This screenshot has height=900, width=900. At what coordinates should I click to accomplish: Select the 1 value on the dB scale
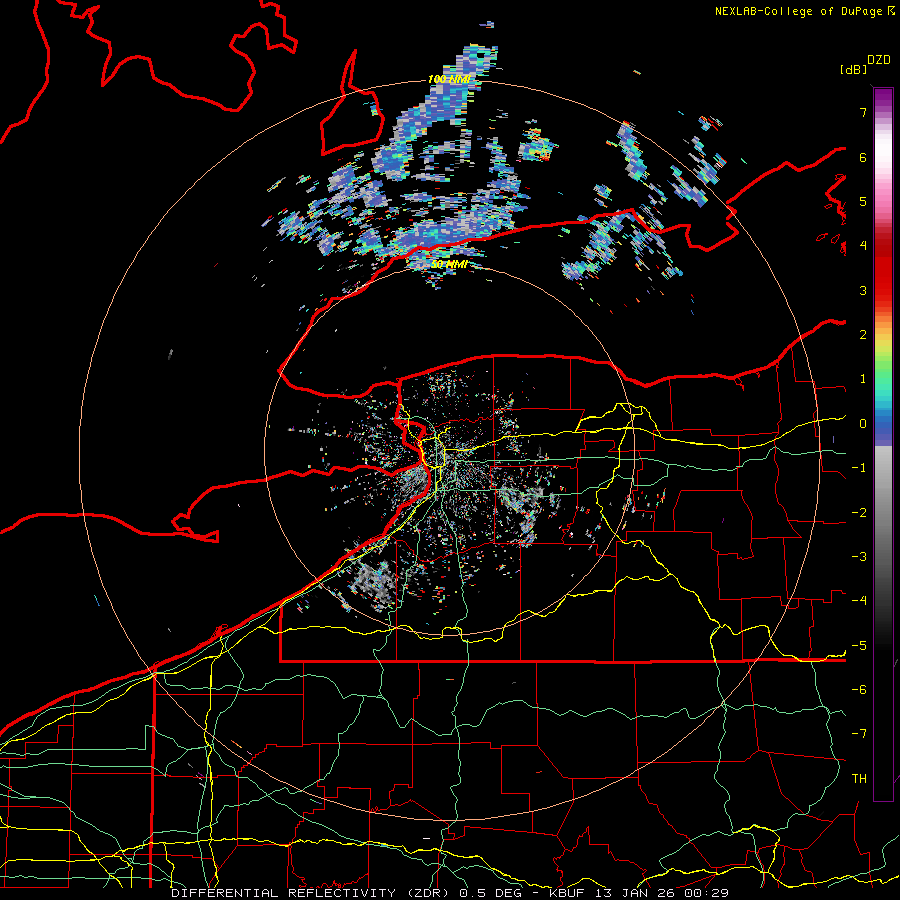[863, 379]
